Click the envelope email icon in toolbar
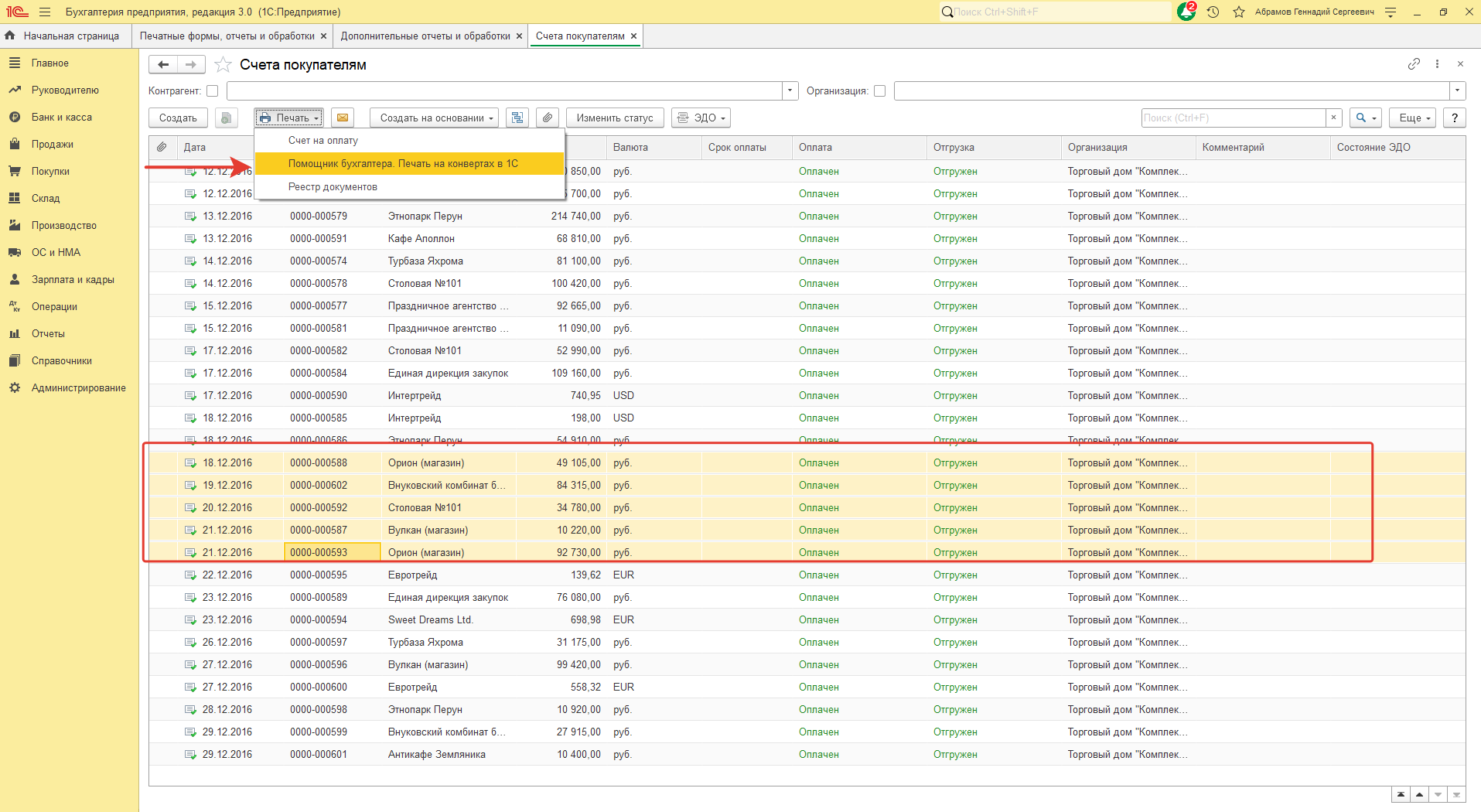 [x=342, y=118]
